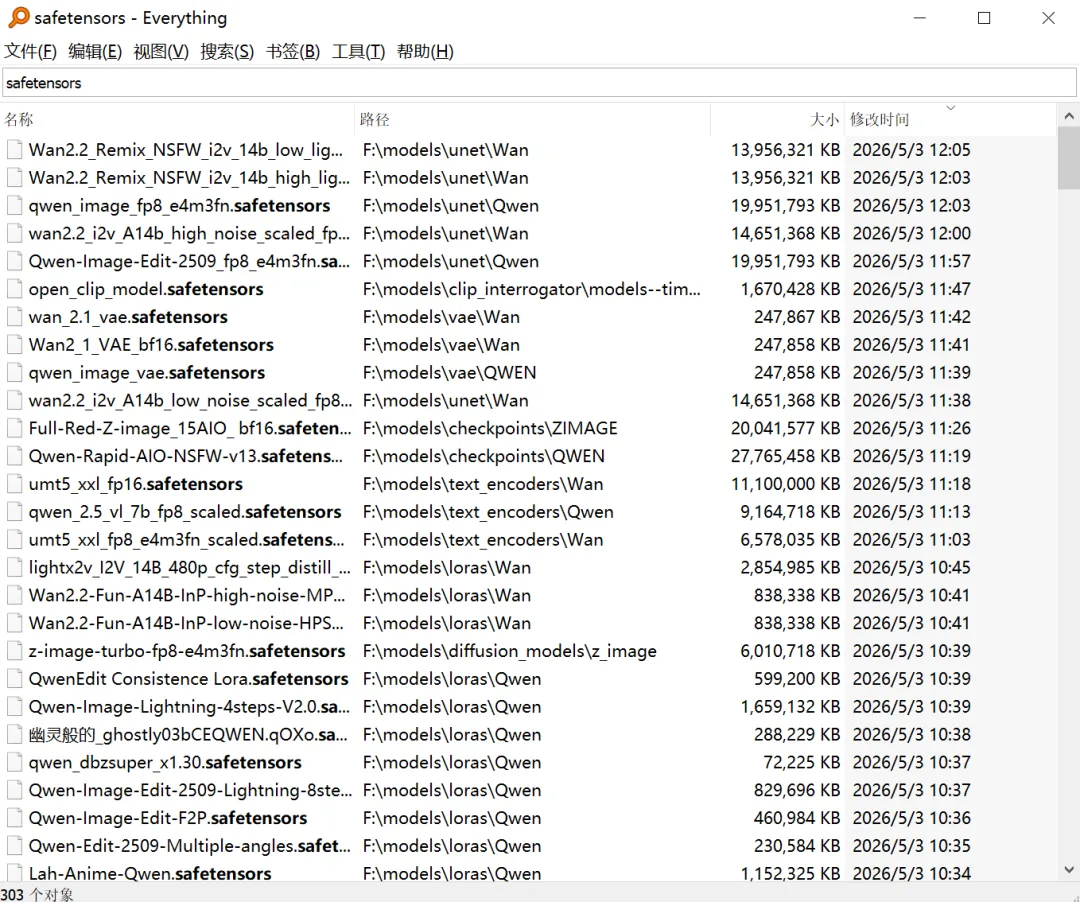Click path F:\models\clip_interrogator\models--tim…

(532, 289)
